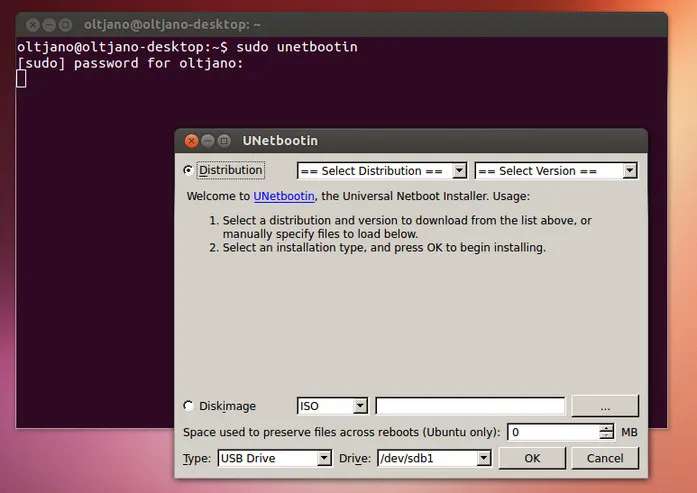
Task: Click the persistent space MB field
Action: [554, 432]
